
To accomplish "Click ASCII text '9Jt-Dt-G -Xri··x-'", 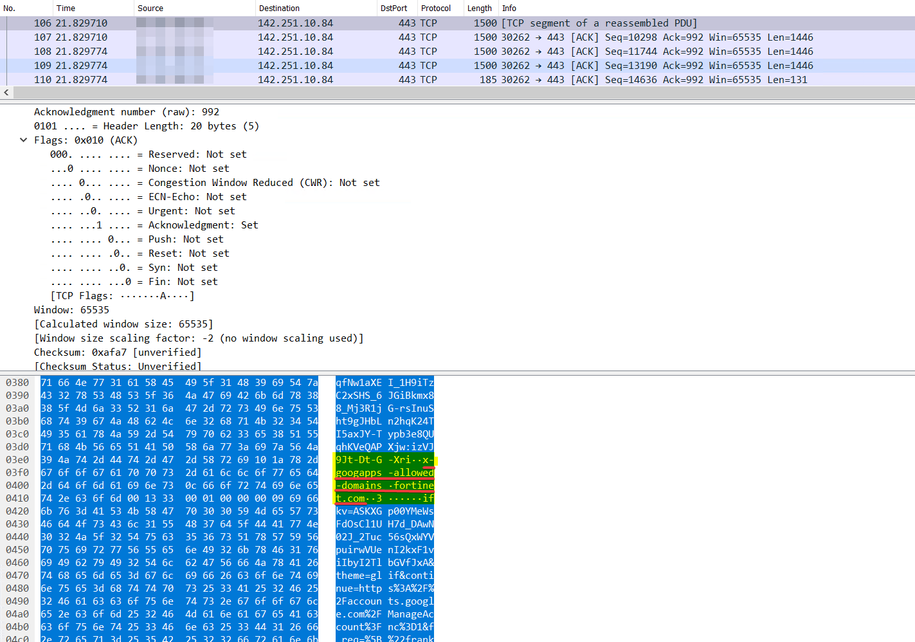I will click(385, 460).
